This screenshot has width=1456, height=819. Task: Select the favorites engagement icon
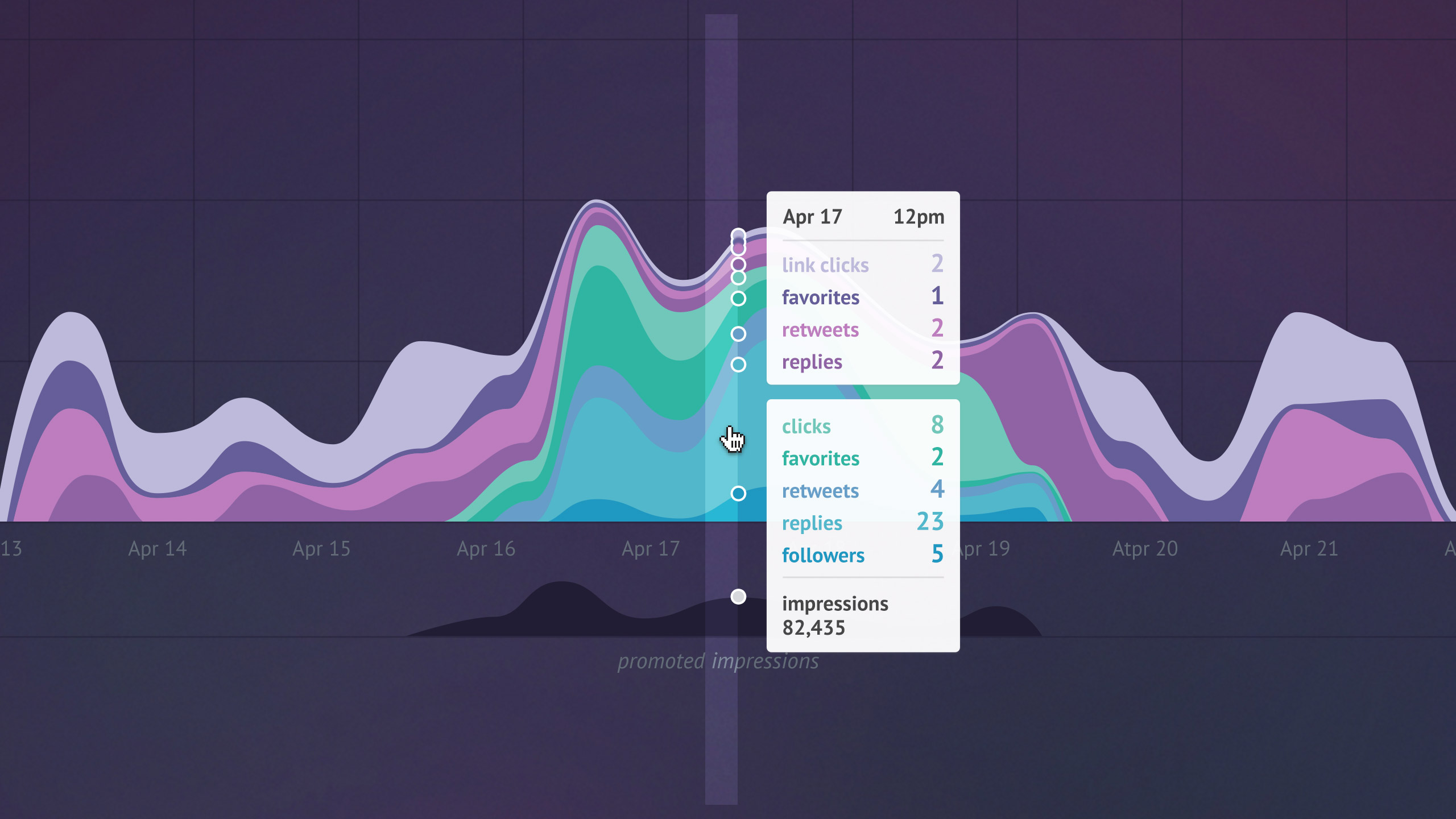click(738, 297)
